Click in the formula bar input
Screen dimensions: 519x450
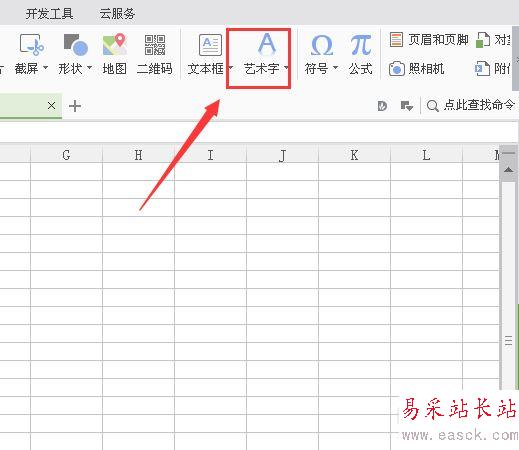coord(258,132)
